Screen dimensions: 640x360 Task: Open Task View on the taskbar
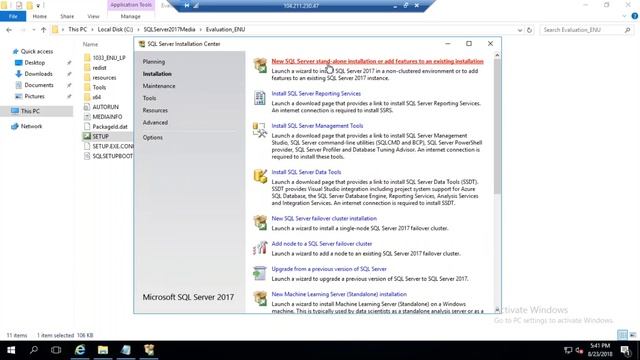56,350
